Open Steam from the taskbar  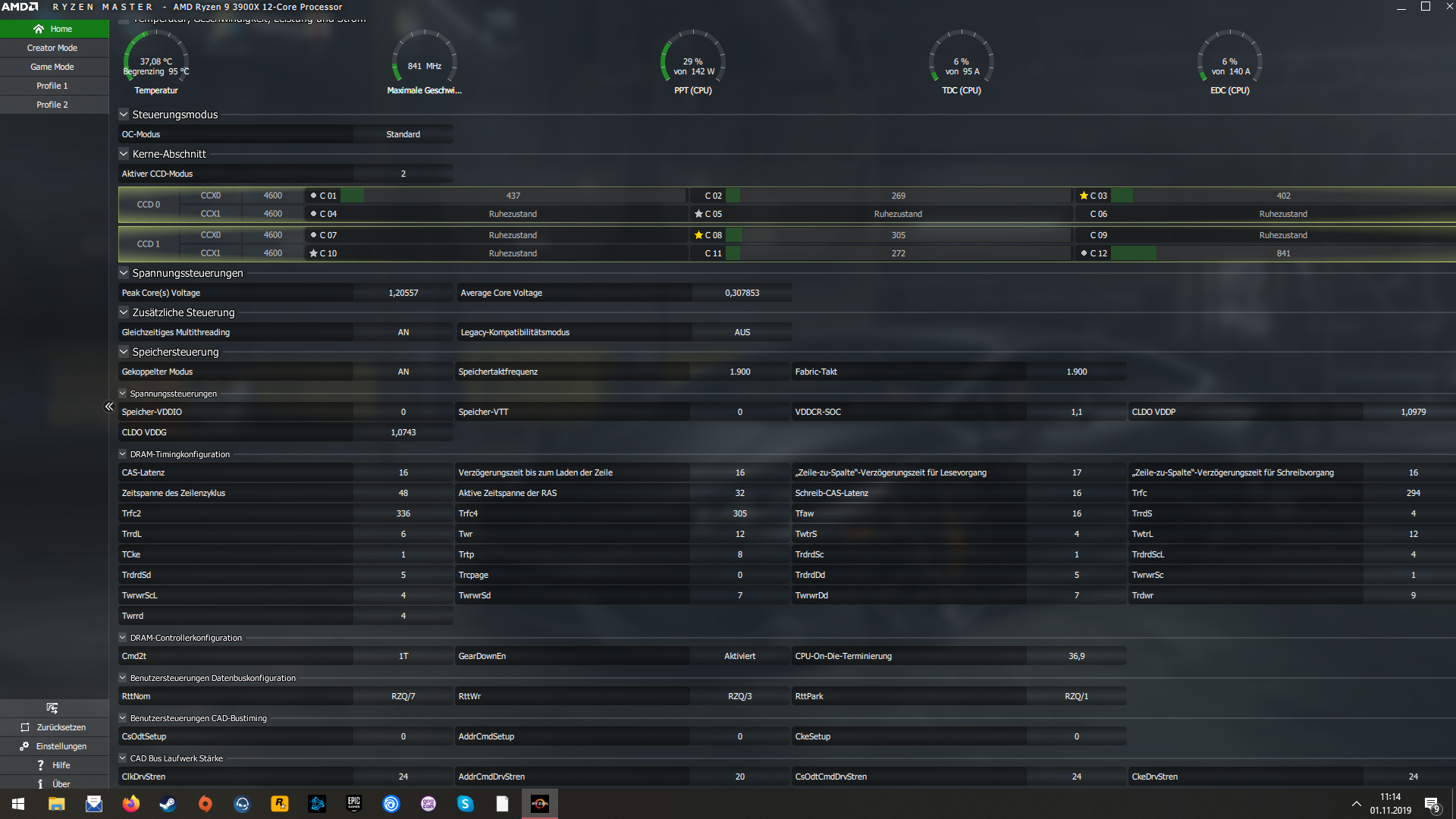(x=168, y=804)
